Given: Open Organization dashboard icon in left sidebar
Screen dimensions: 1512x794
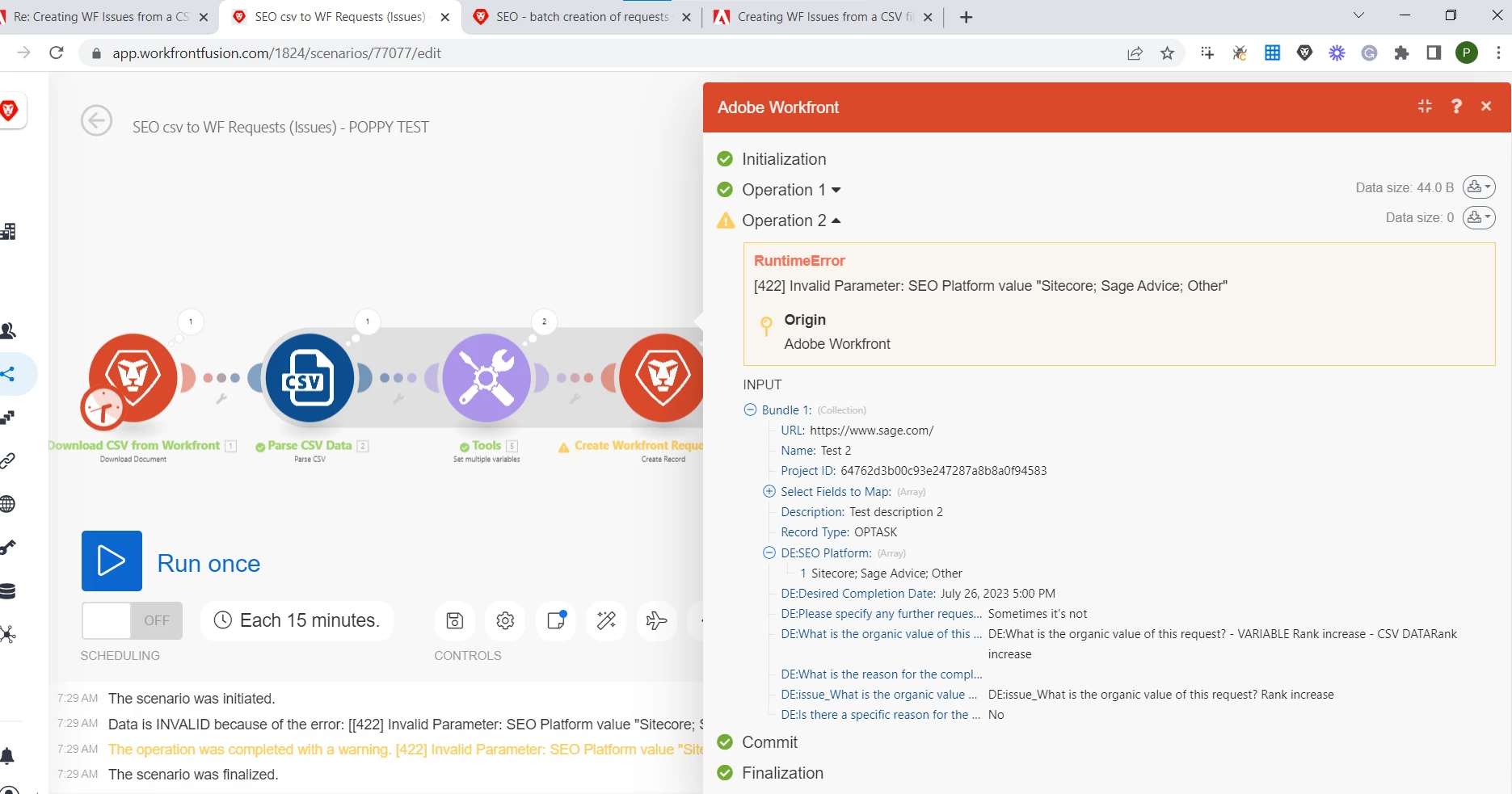Looking at the screenshot, I should click(8, 232).
